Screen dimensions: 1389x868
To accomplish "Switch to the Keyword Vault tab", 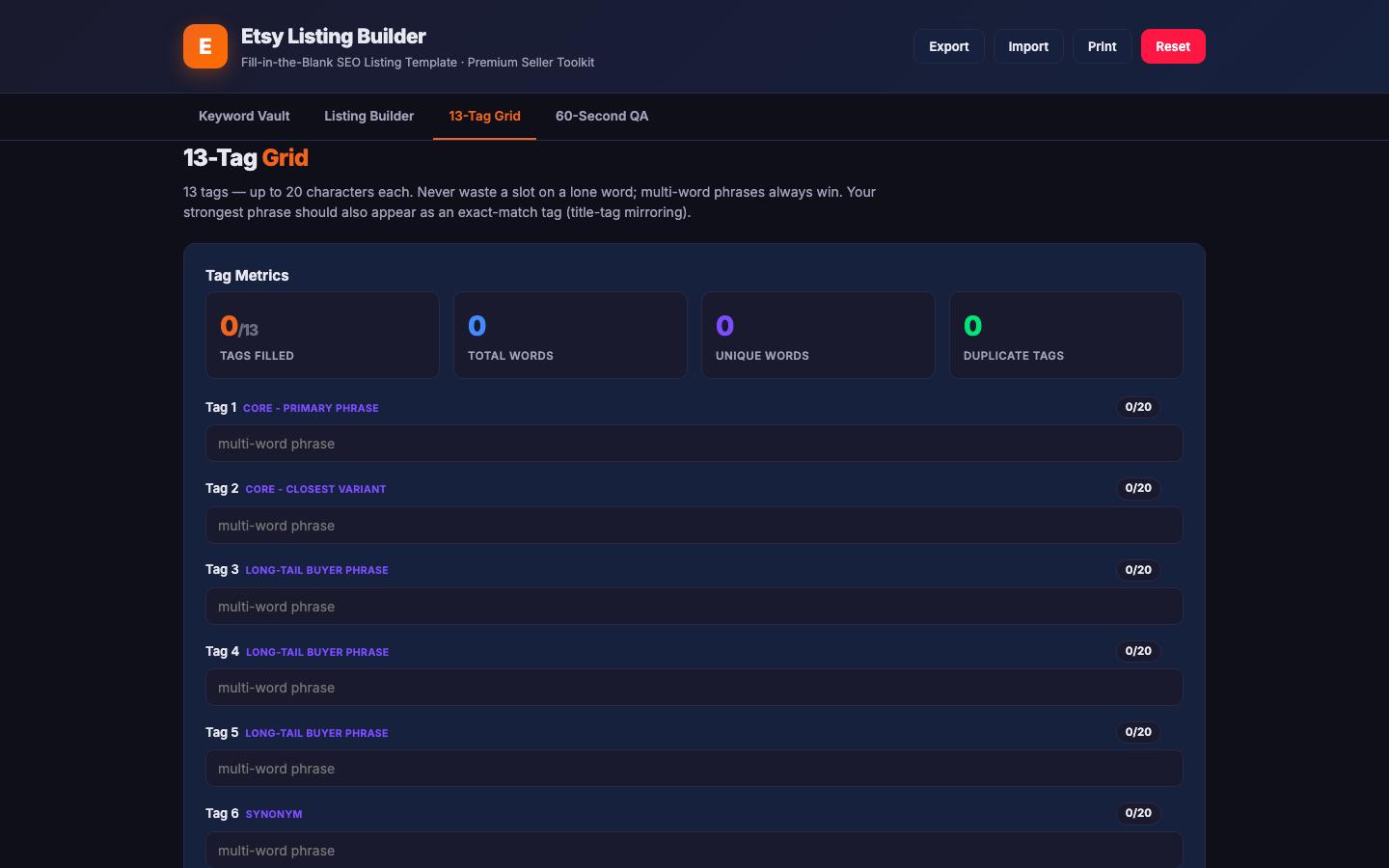I will (x=244, y=116).
